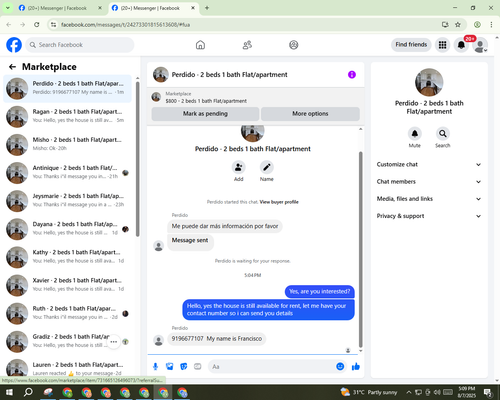Image resolution: width=500 pixels, height=400 pixels.
Task: Open the notifications bell
Action: (x=461, y=45)
